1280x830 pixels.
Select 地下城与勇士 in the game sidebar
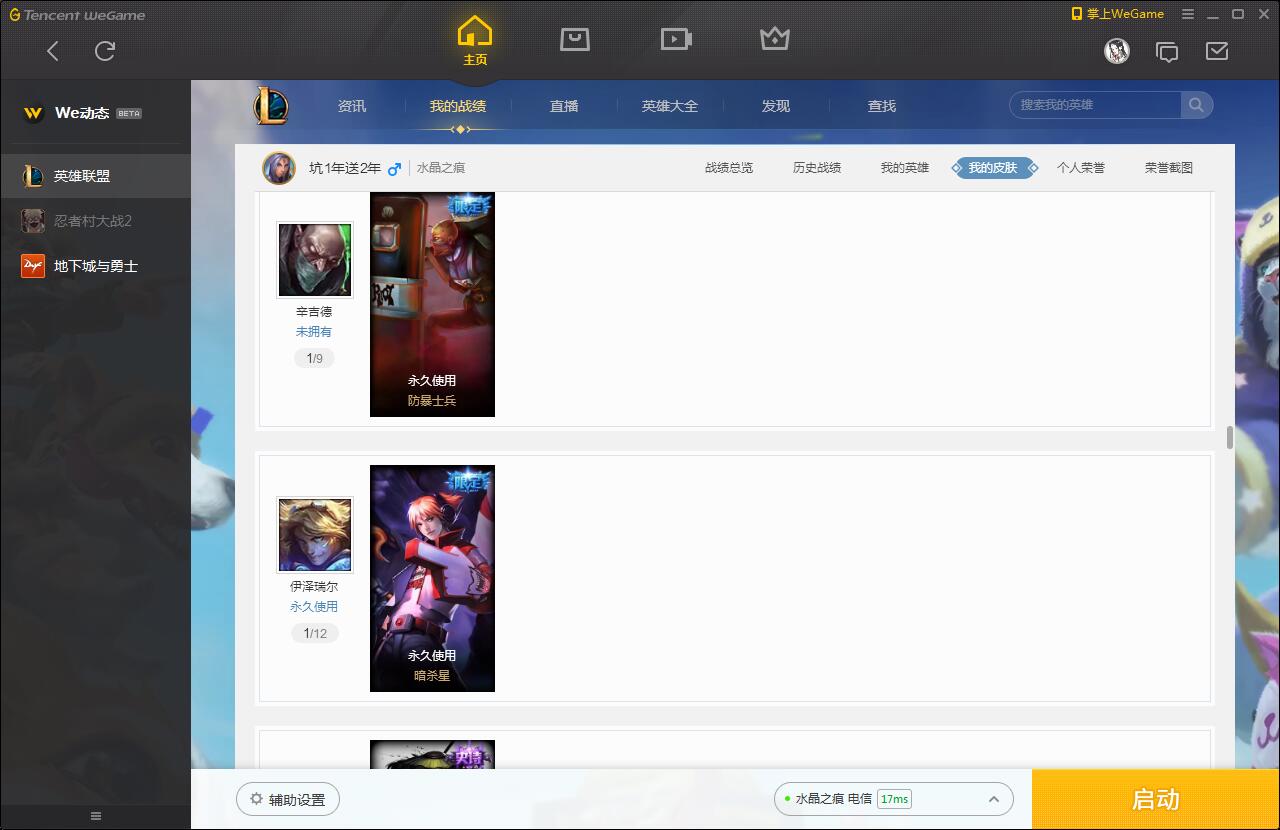tap(95, 266)
